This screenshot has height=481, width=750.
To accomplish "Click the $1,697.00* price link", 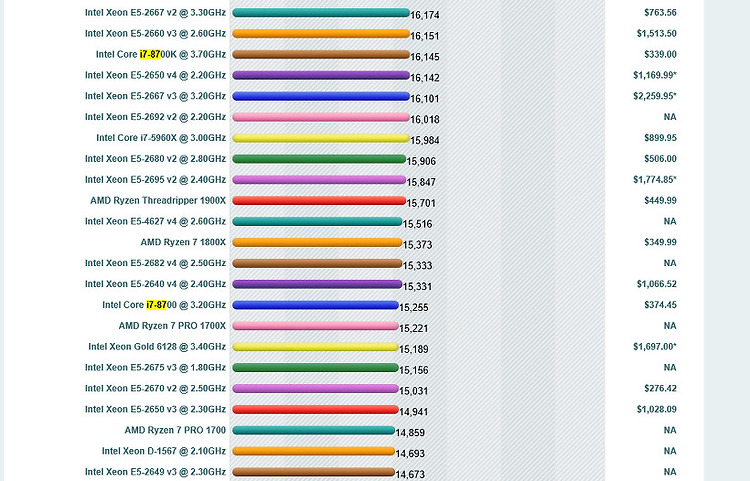I will 655,347.
